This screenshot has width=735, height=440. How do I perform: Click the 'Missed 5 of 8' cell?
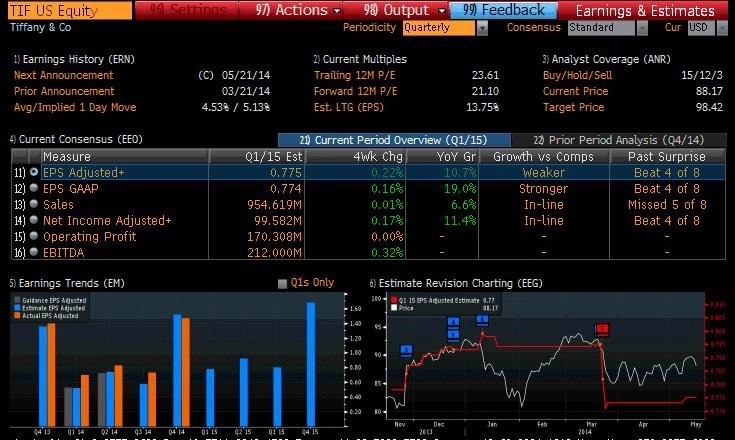(x=667, y=205)
